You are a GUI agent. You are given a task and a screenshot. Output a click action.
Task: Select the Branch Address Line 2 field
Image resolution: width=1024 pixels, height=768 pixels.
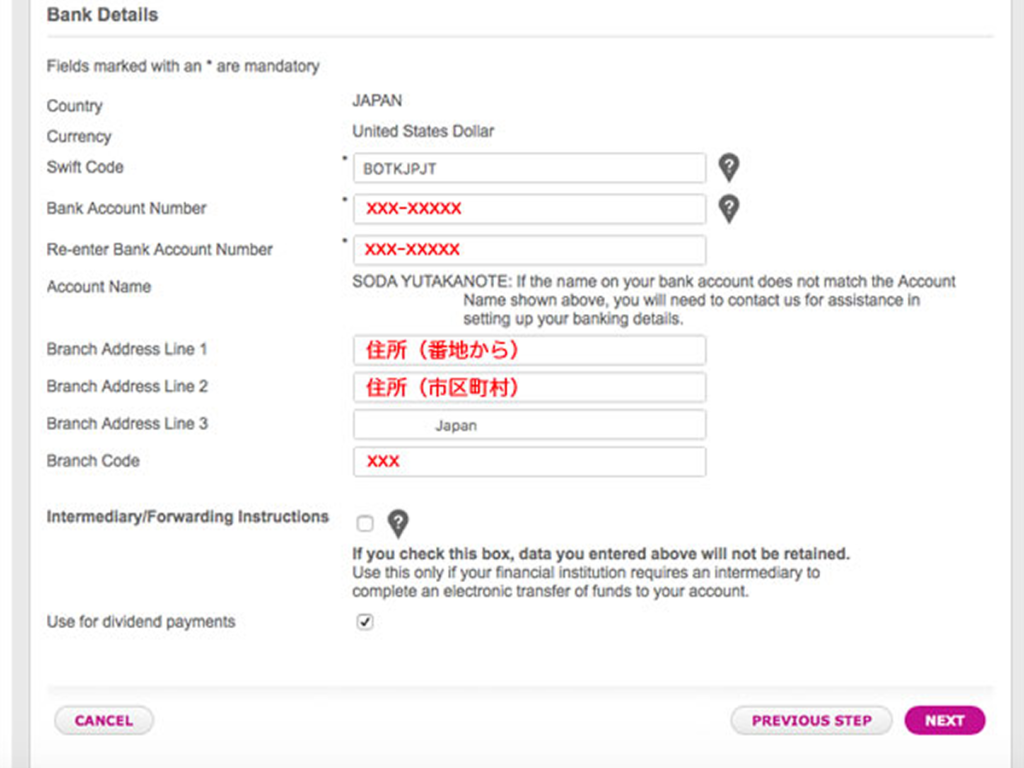point(529,387)
